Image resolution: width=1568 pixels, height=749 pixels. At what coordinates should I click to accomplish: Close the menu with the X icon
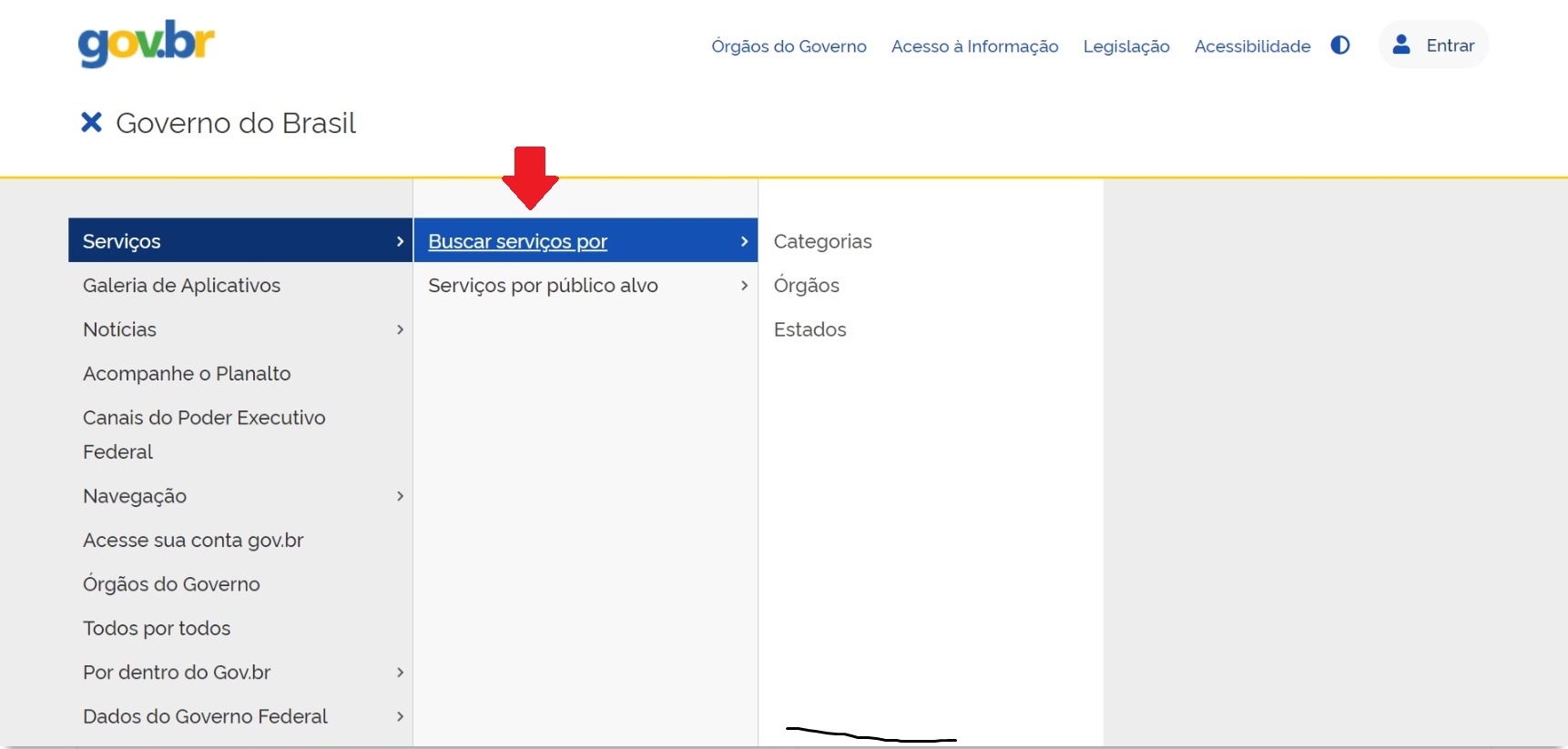click(91, 122)
